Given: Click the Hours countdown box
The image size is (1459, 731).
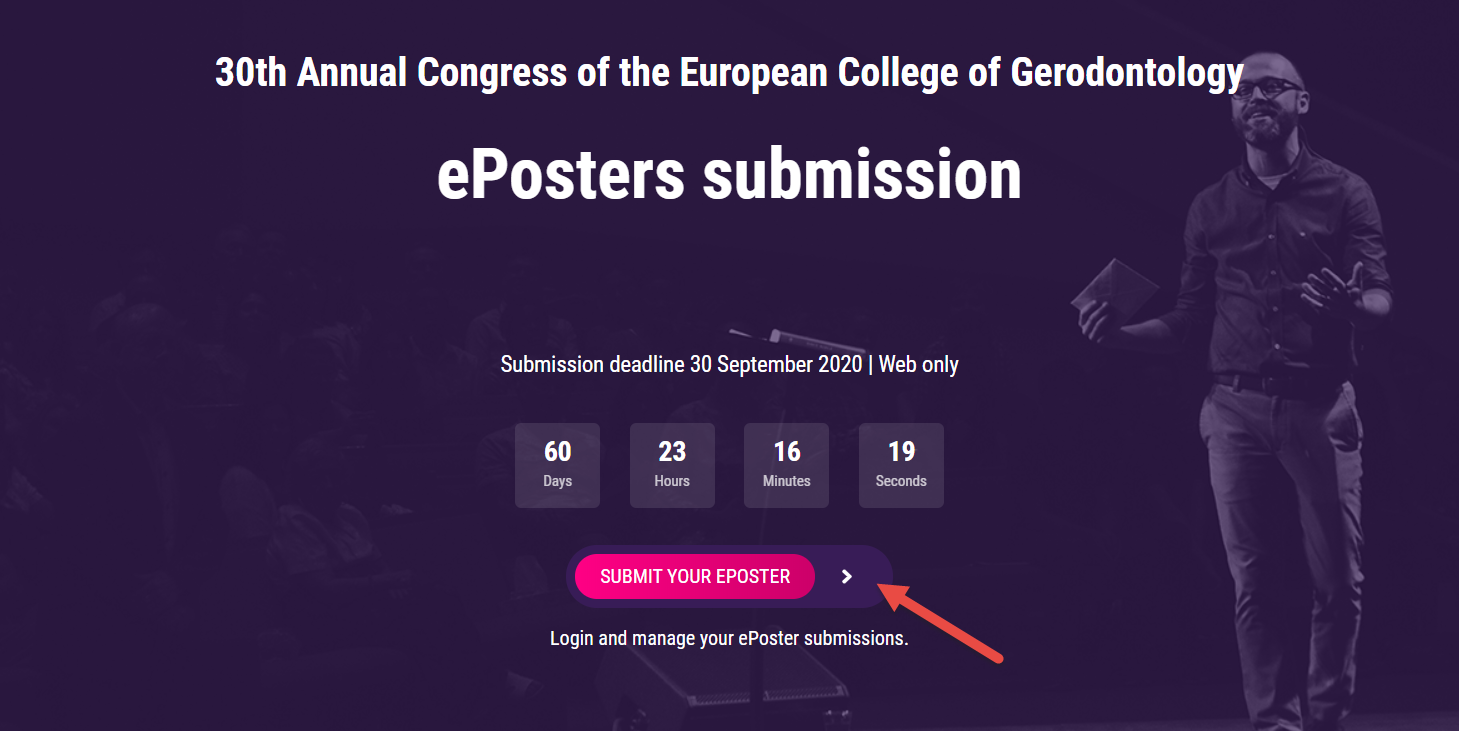Looking at the screenshot, I should [672, 465].
